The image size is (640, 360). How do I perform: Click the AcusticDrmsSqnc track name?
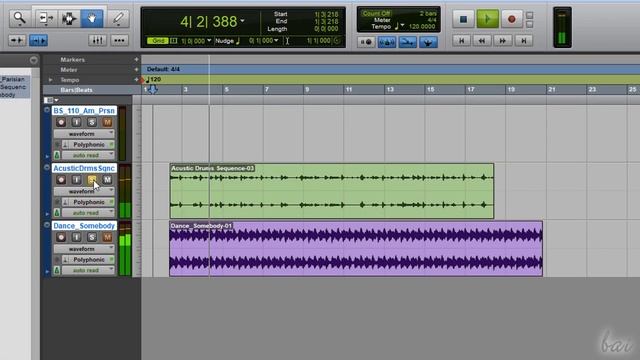pos(84,168)
